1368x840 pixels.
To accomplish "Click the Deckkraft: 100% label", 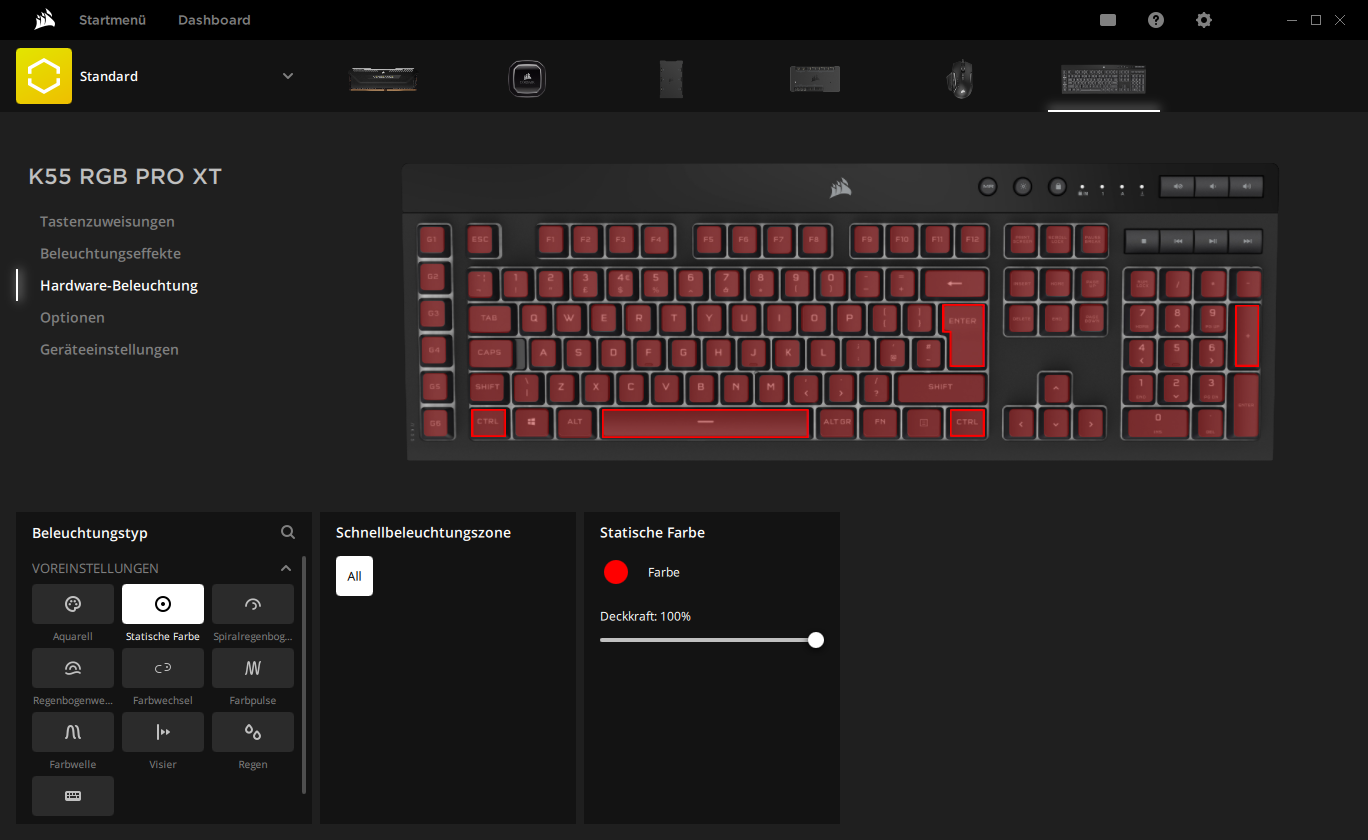I will click(645, 616).
